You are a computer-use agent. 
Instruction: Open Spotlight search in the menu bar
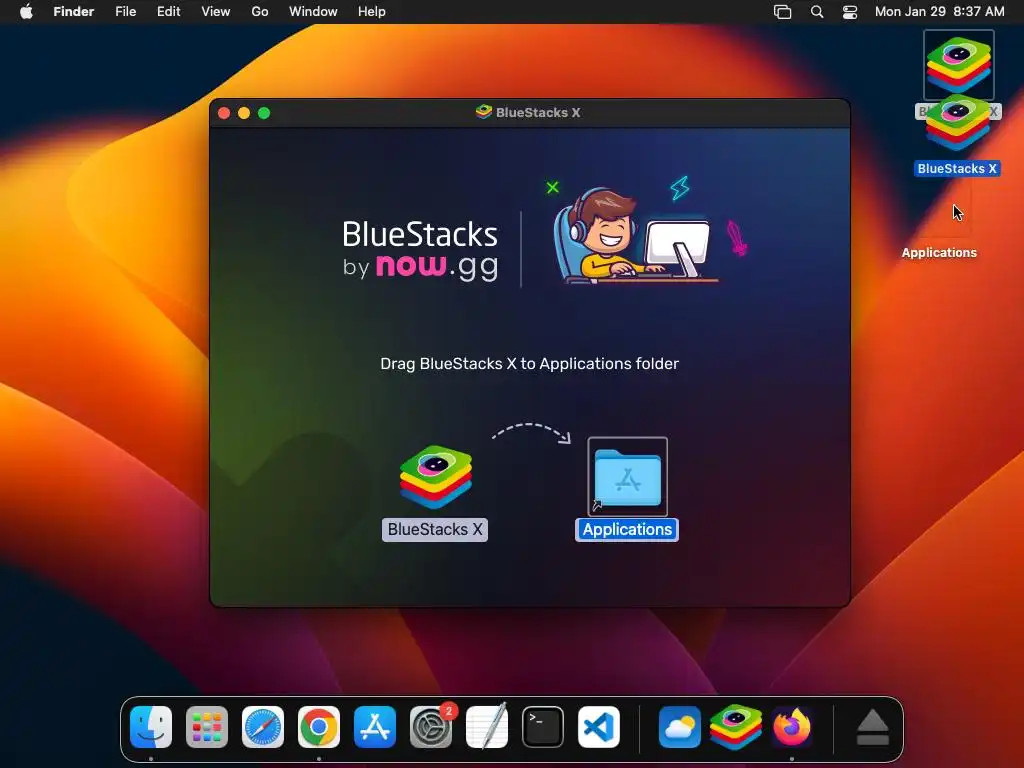tap(817, 11)
